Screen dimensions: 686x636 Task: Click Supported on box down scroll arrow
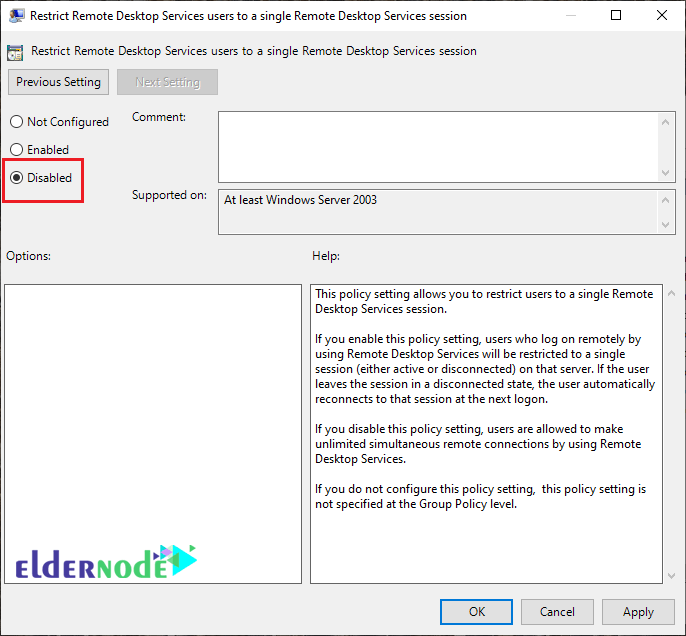point(665,225)
